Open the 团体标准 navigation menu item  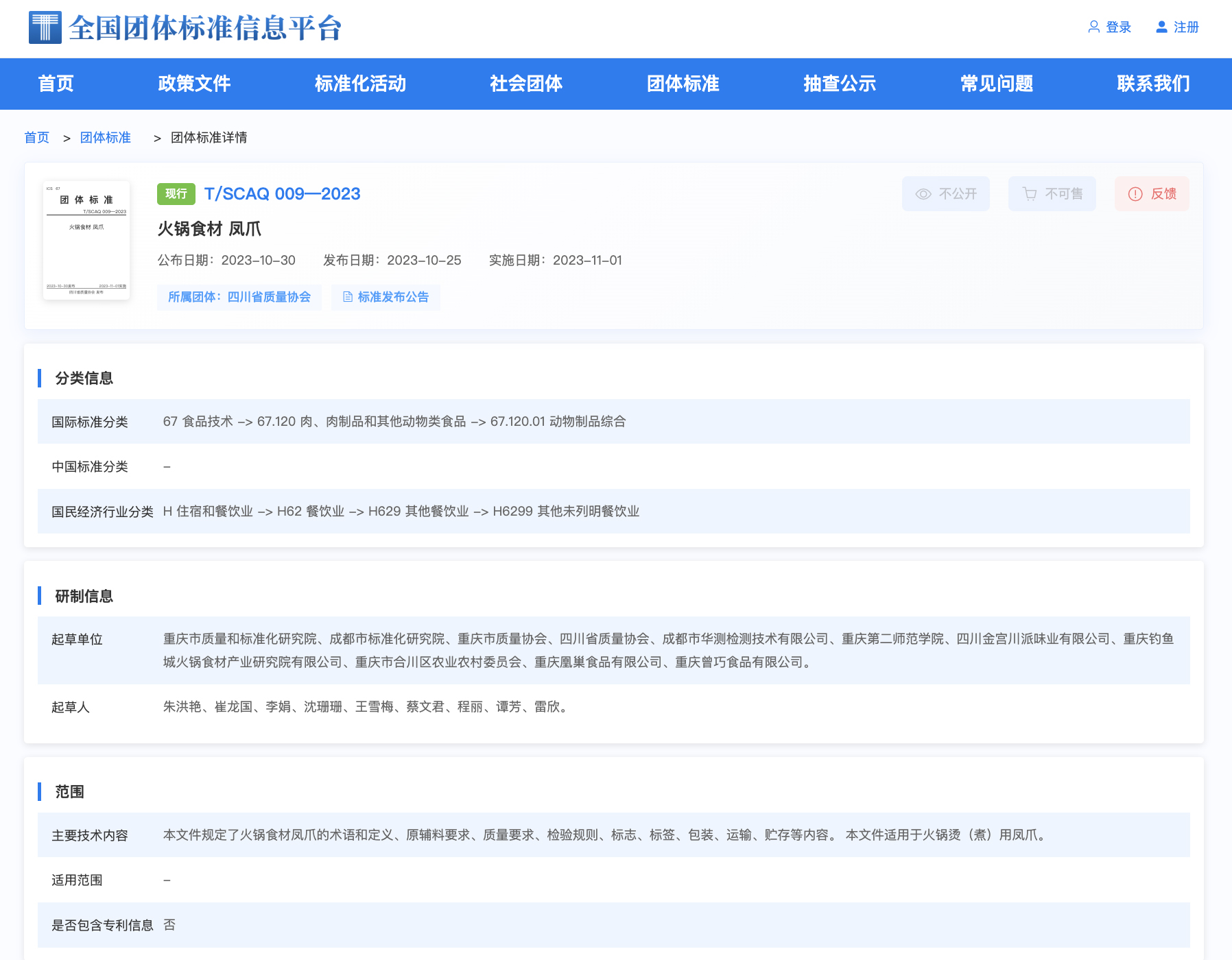coord(683,84)
